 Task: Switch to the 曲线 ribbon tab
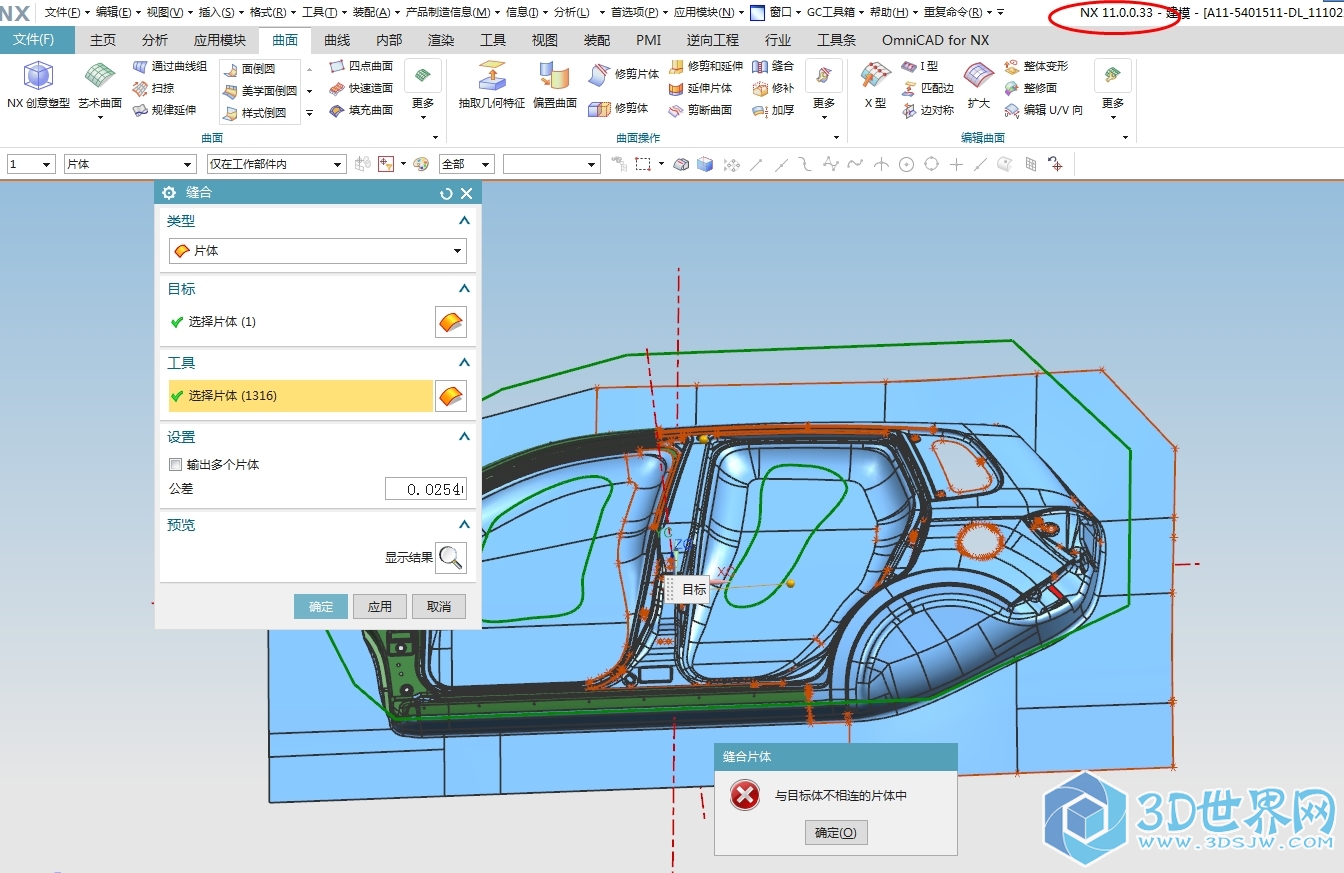pyautogui.click(x=337, y=40)
